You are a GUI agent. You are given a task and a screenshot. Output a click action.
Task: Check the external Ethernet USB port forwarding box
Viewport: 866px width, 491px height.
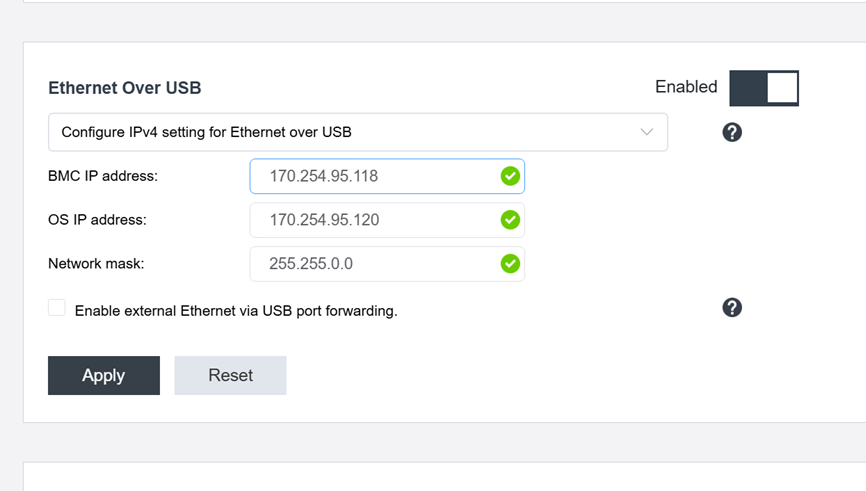[57, 308]
